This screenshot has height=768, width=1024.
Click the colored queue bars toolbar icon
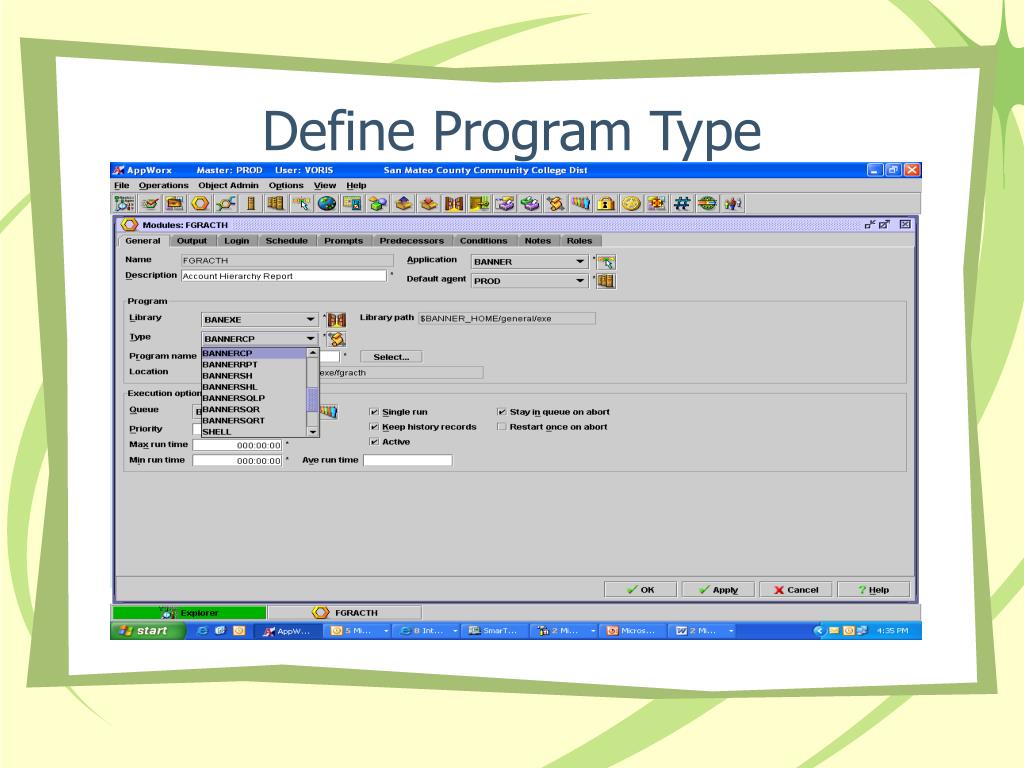click(x=581, y=204)
